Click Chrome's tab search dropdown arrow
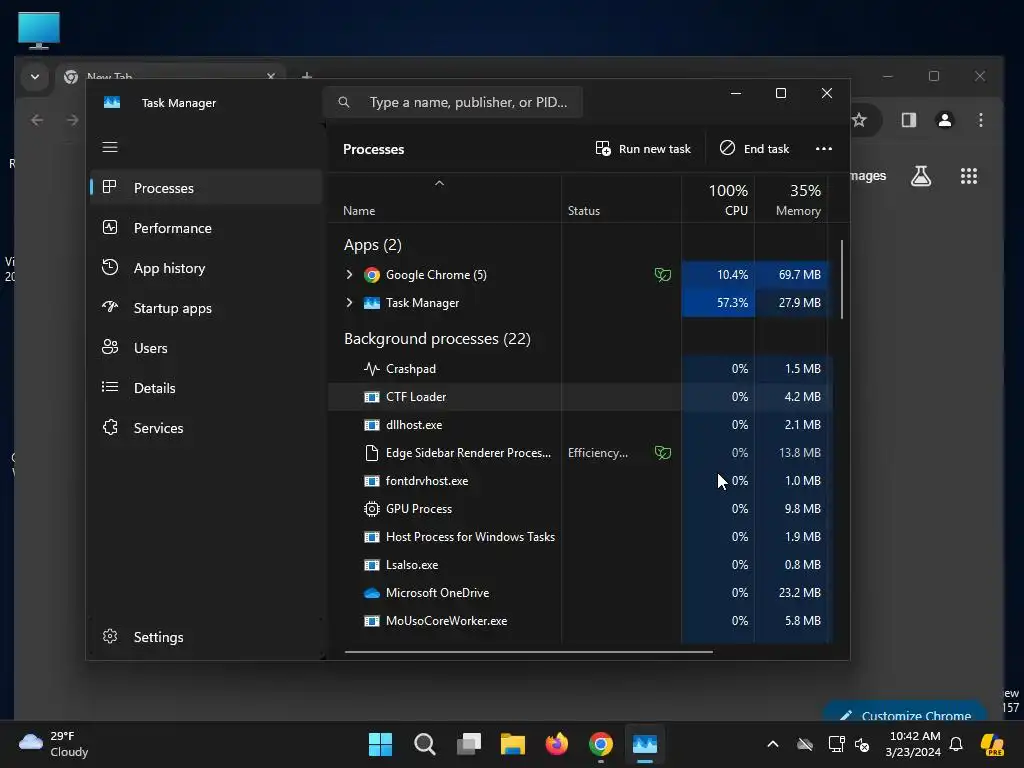Viewport: 1024px width, 768px height. tap(35, 76)
